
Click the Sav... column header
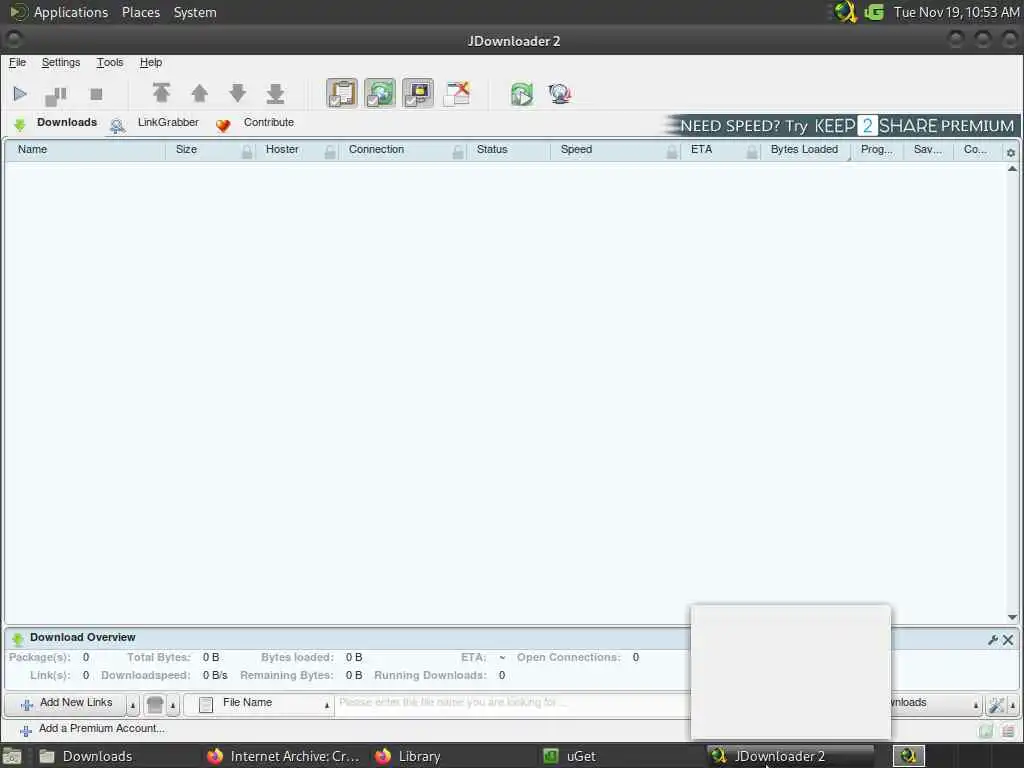point(927,150)
